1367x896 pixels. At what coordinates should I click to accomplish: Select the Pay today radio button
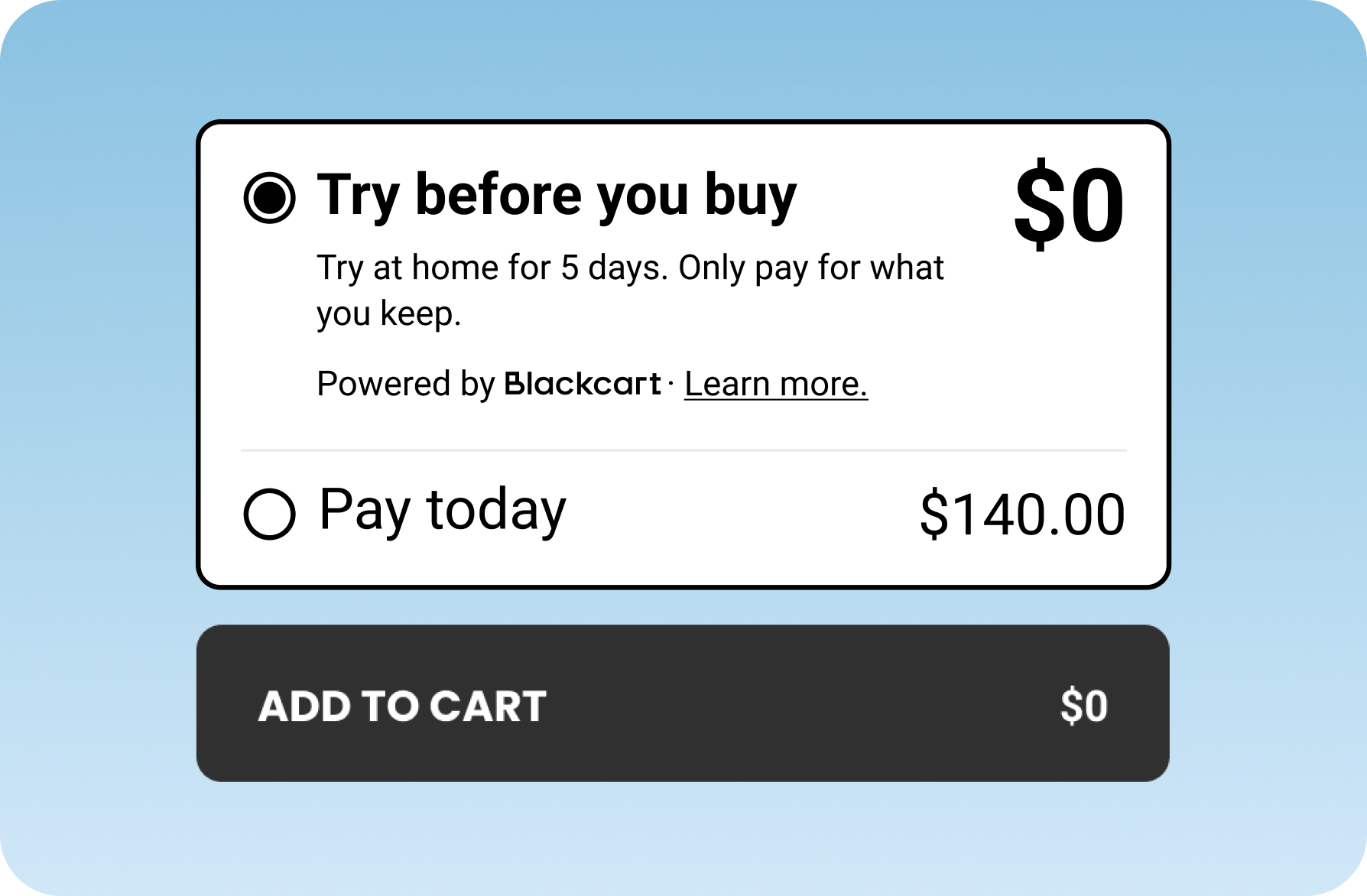pos(269,514)
